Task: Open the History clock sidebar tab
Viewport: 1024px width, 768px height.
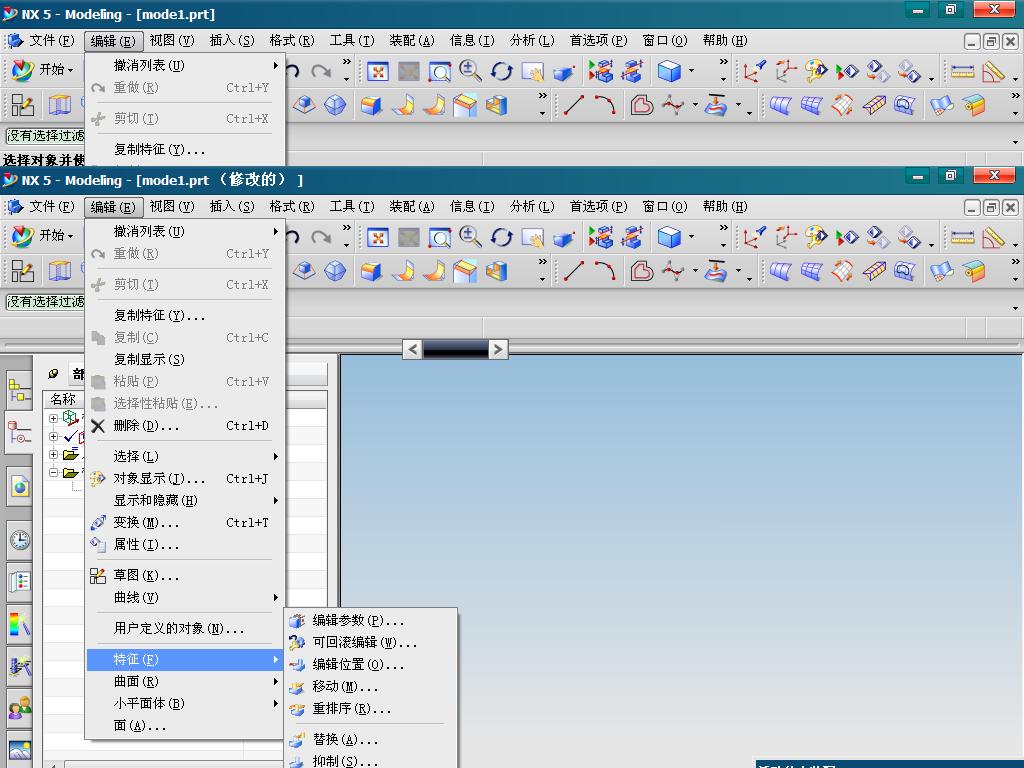Action: [20, 540]
